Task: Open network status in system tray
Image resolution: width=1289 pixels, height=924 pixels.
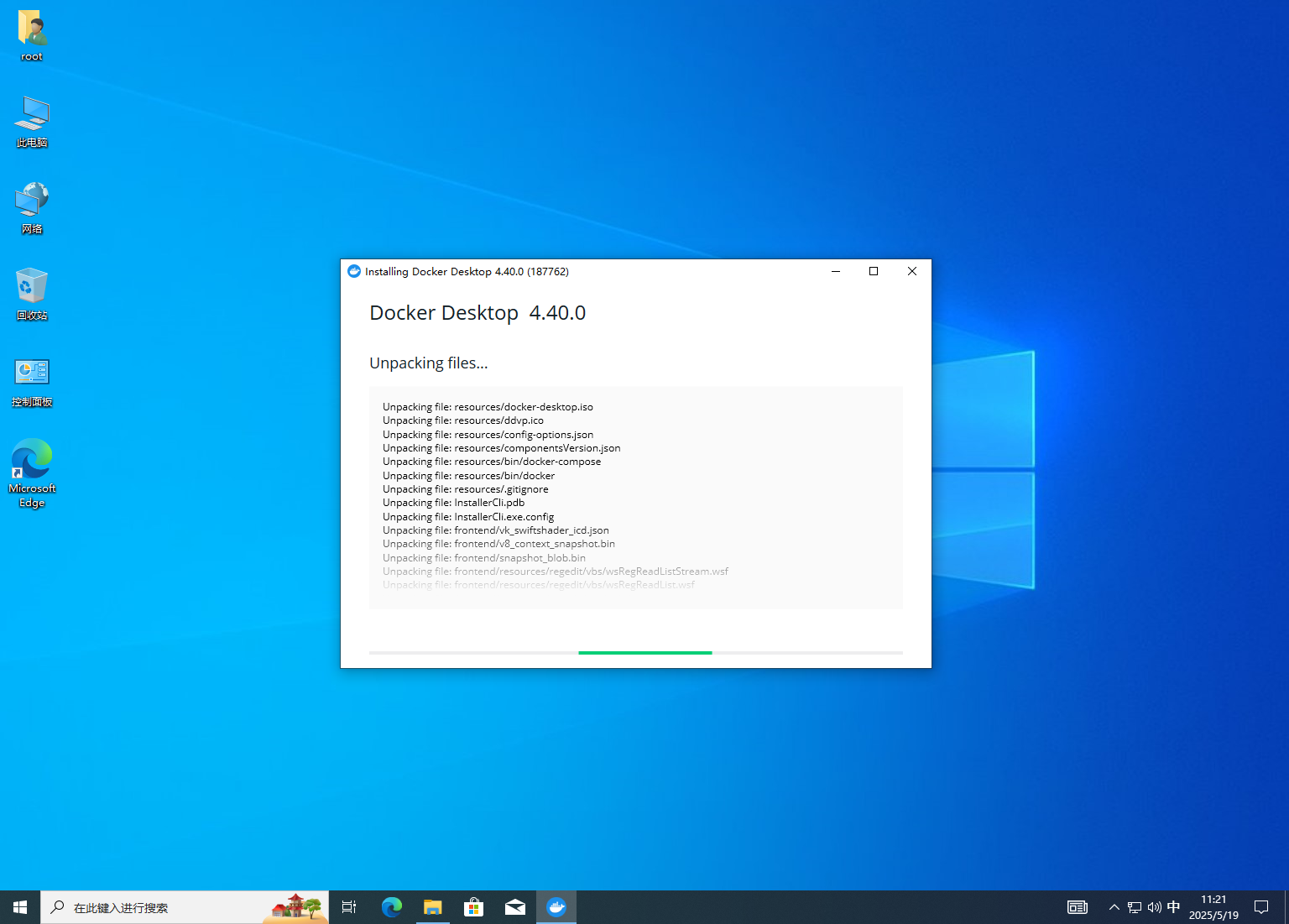Action: 1135,907
